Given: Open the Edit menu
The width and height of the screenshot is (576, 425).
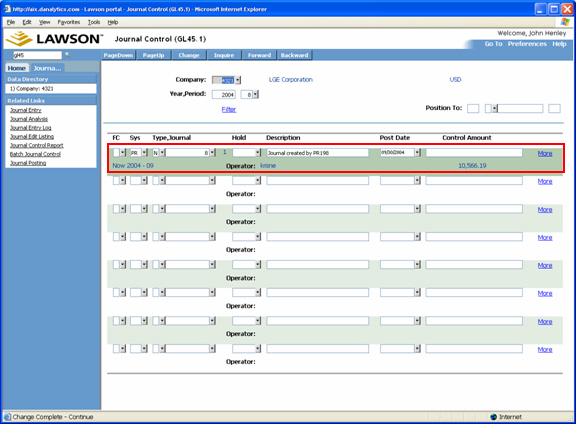Looking at the screenshot, I should [27, 22].
